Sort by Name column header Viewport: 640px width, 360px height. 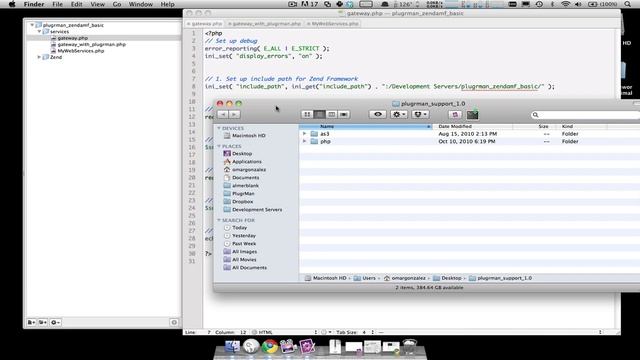click(x=366, y=127)
